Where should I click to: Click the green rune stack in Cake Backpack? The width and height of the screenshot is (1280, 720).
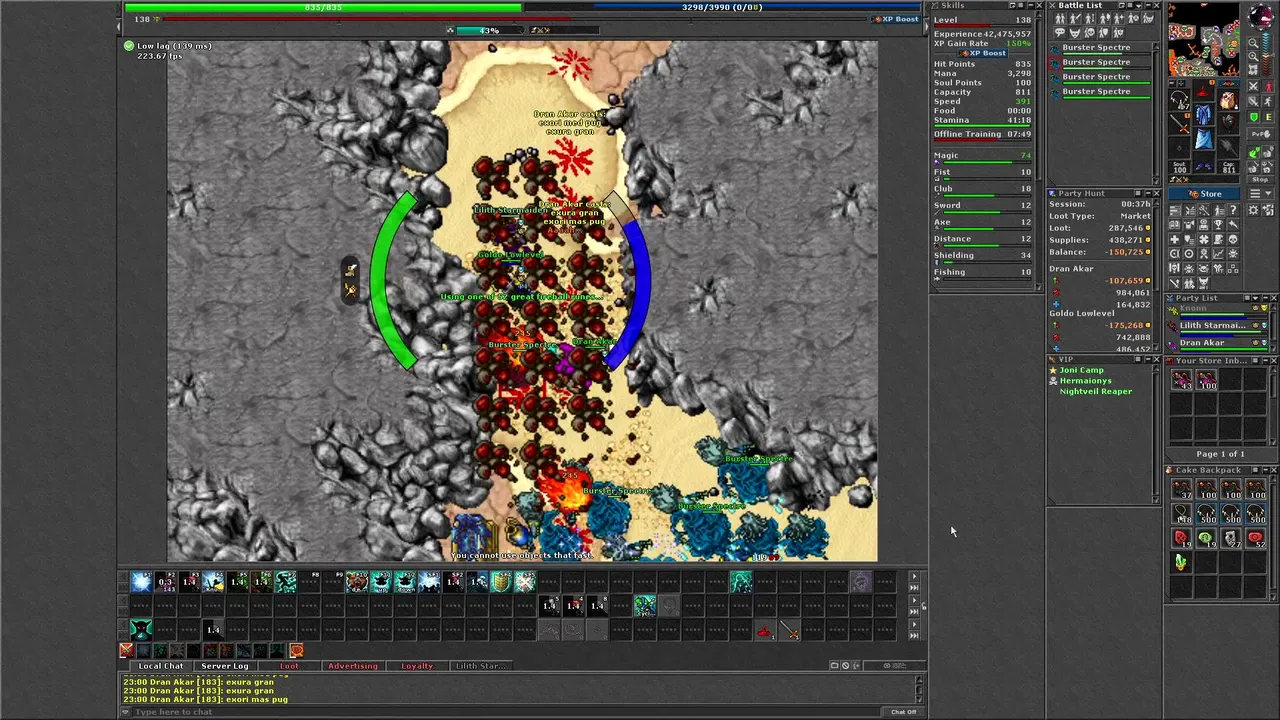click(1206, 538)
